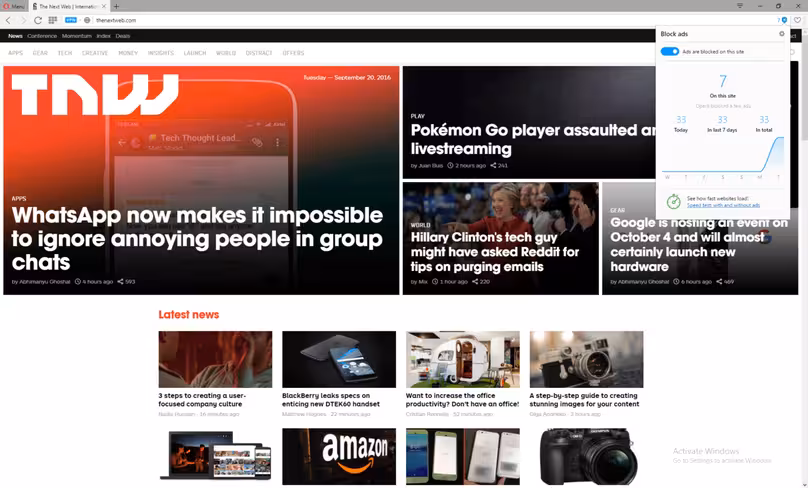Open the WORLD section
Image resolution: width=808 pixels, height=488 pixels.
226,53
